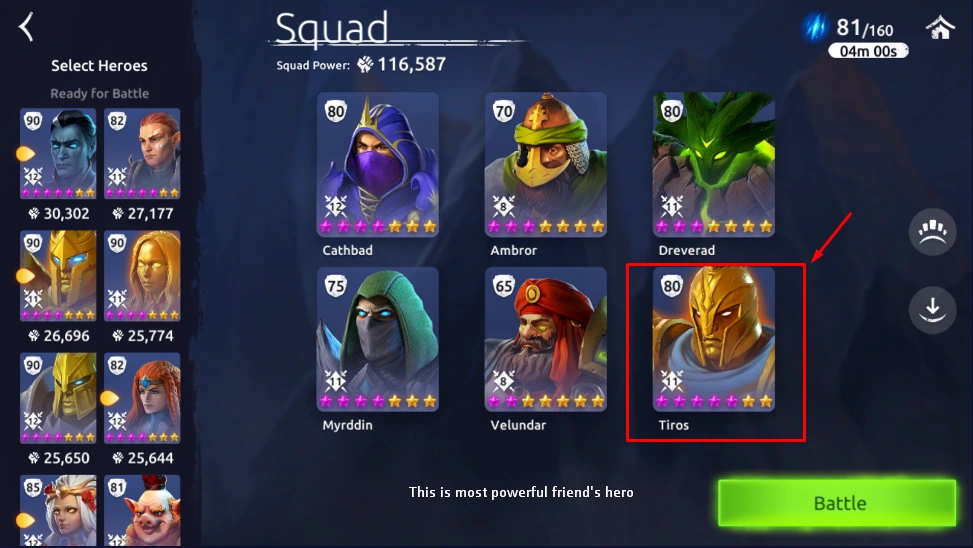
Task: Select the Dreverad hero card
Action: 714,164
